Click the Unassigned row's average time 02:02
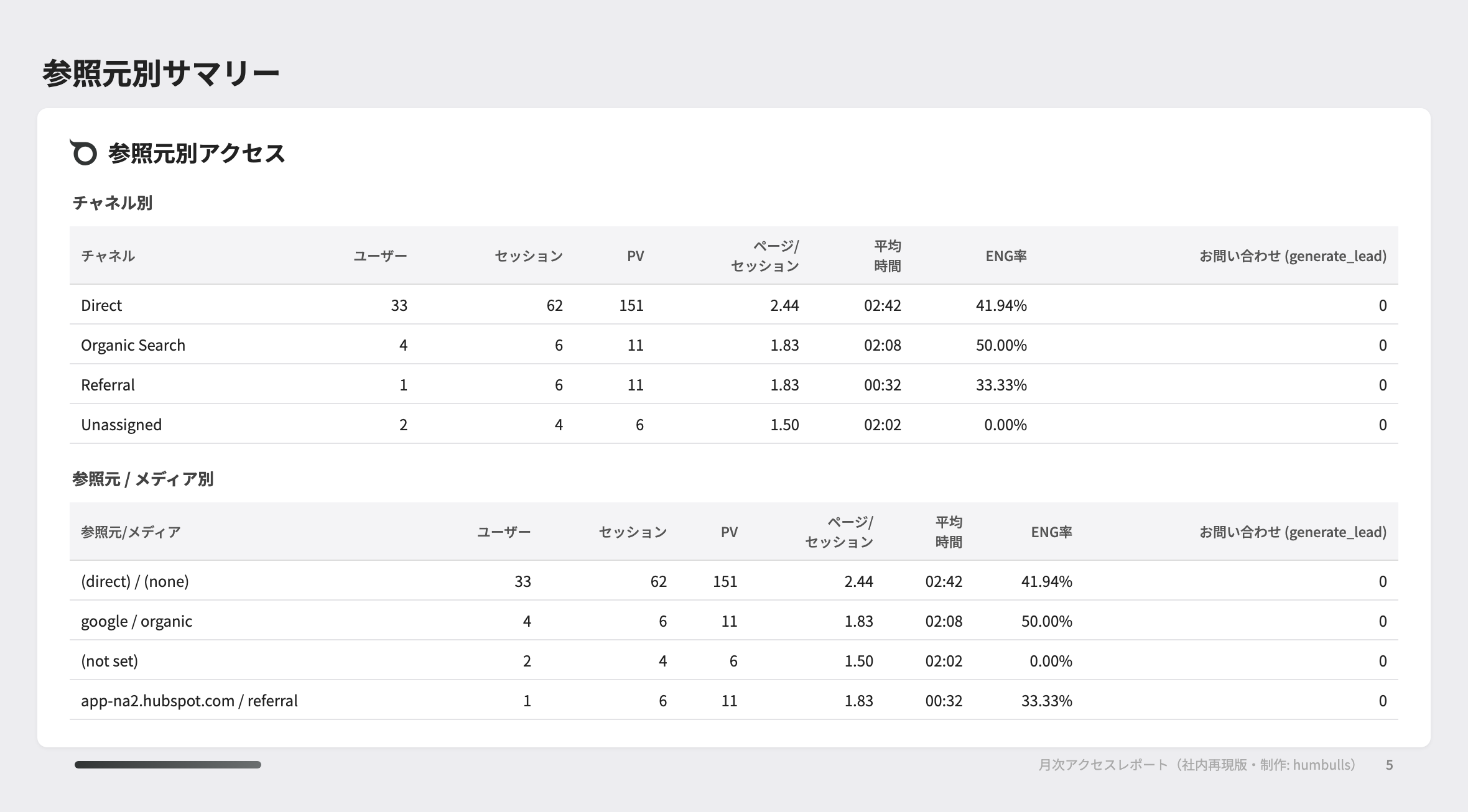 [883, 425]
